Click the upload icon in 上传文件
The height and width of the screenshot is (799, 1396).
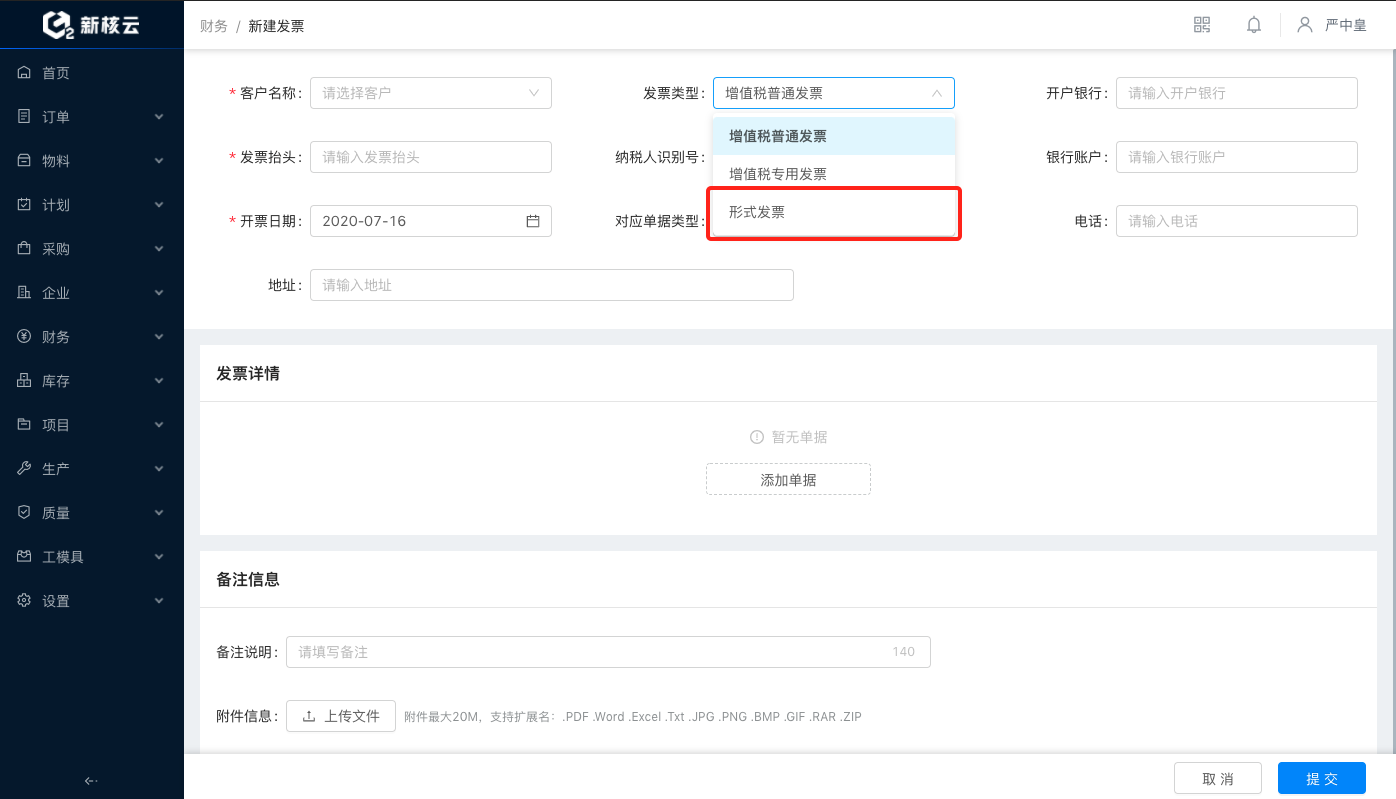click(x=309, y=716)
